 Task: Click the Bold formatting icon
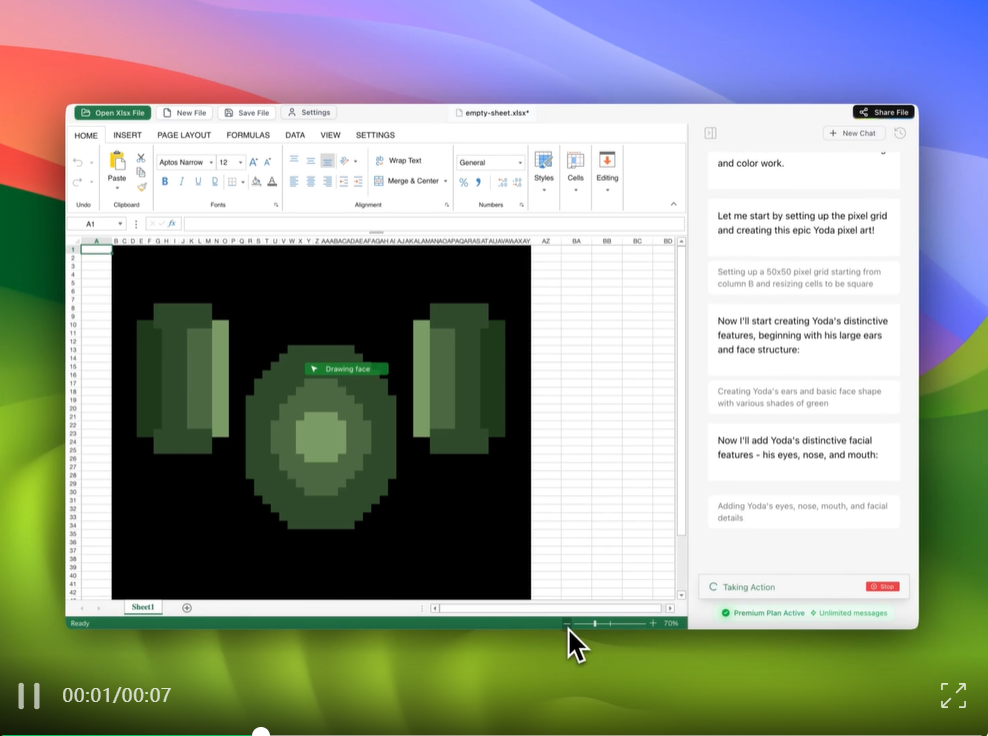point(165,182)
